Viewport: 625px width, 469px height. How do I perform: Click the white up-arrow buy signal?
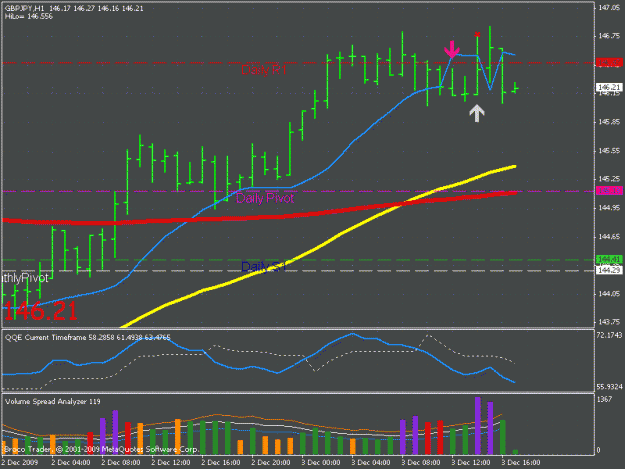477,113
